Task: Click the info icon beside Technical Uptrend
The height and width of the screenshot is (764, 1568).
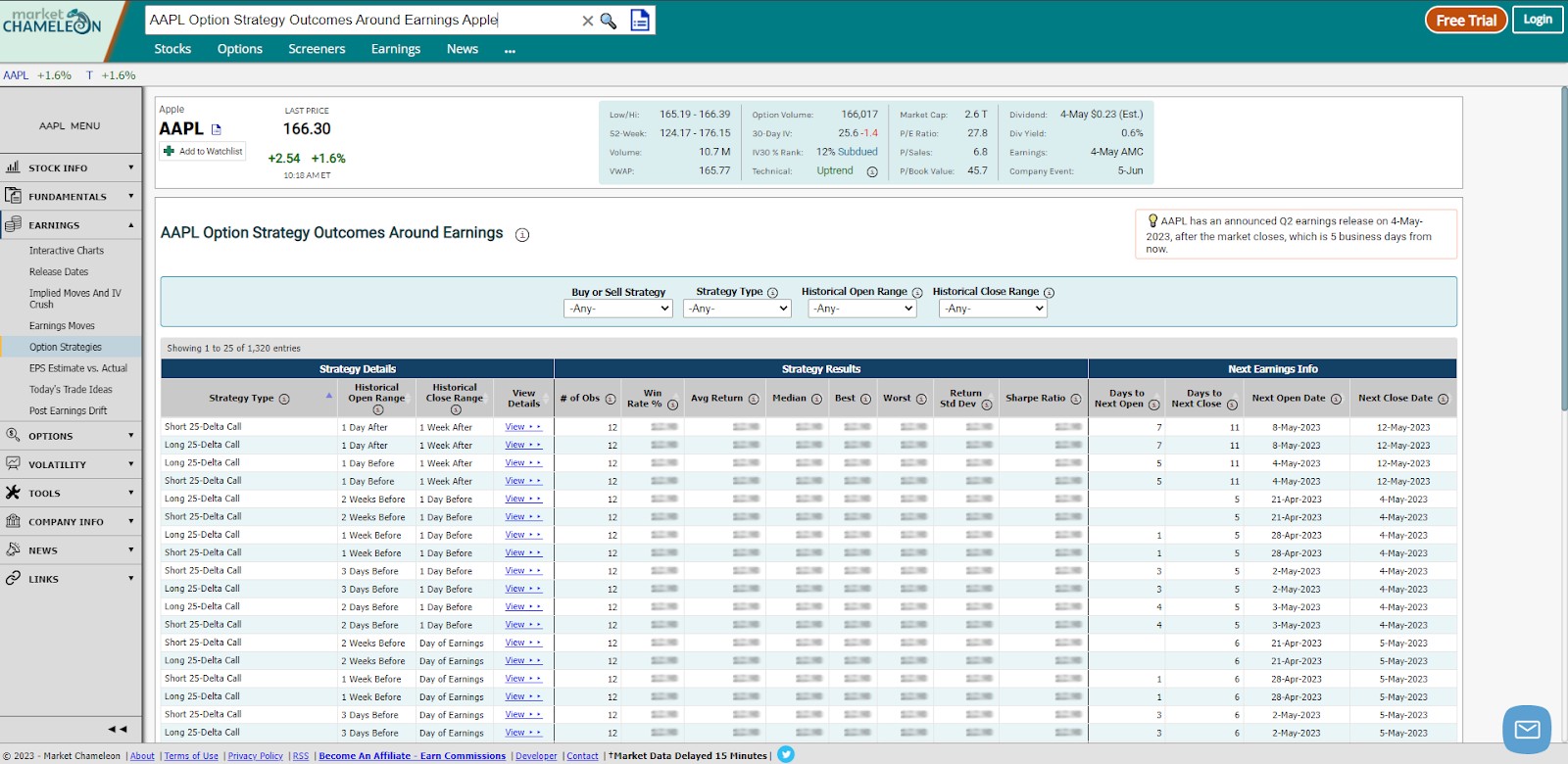Action: (x=872, y=171)
